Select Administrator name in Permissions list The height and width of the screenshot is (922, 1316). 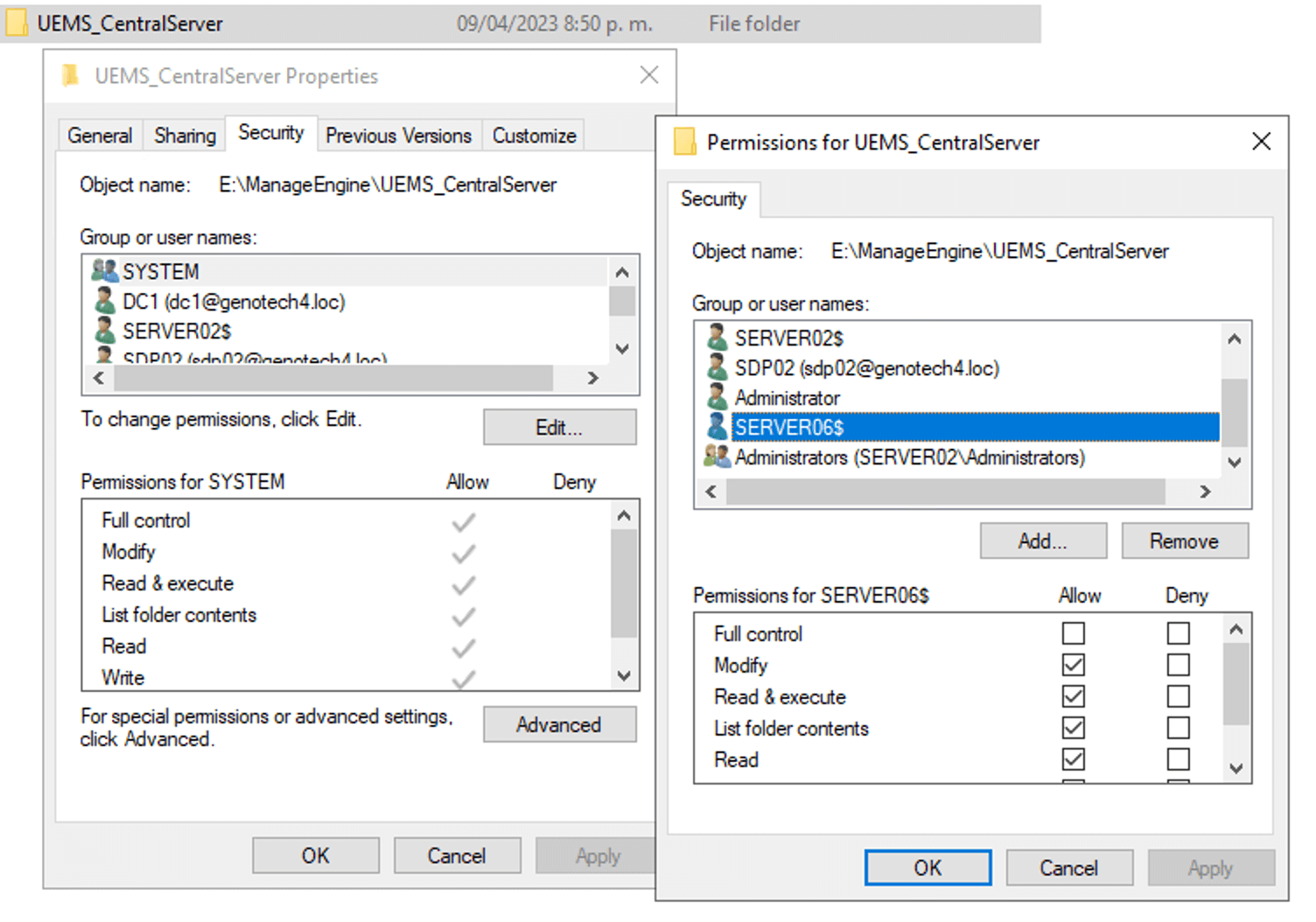point(787,397)
